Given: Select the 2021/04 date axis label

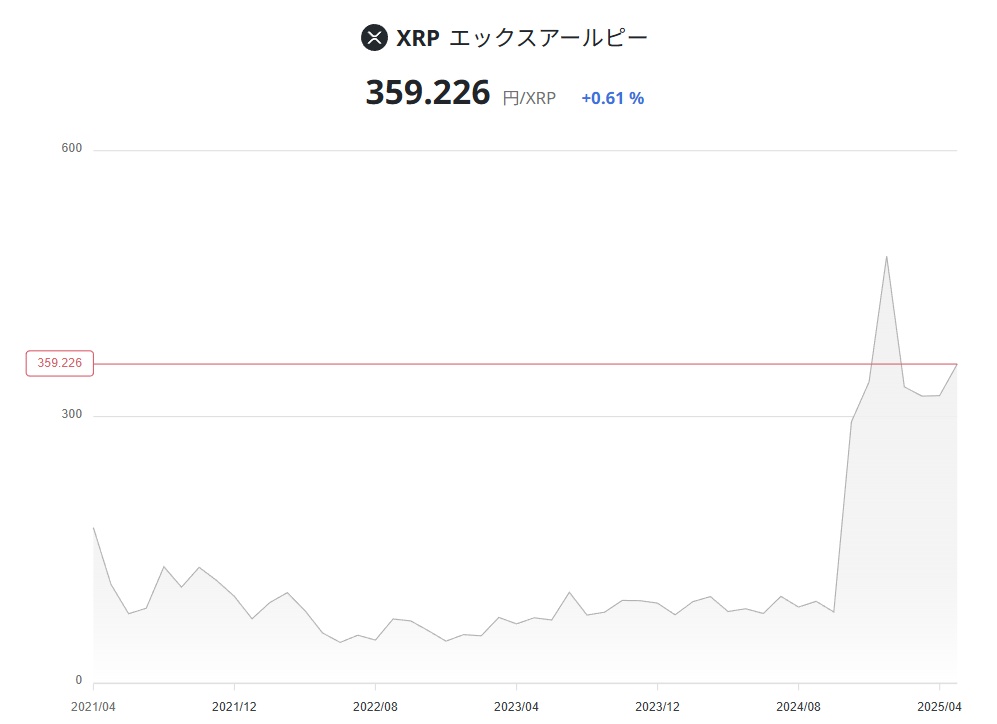Looking at the screenshot, I should [x=93, y=707].
